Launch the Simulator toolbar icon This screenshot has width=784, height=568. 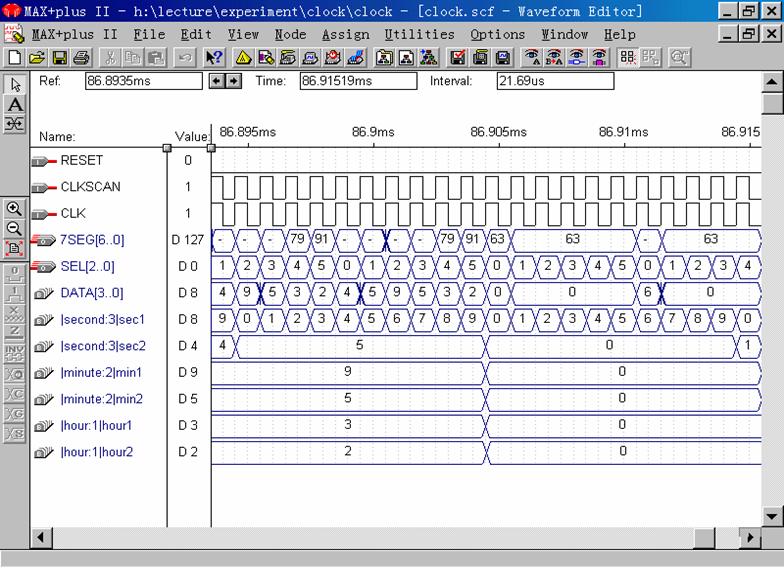(x=311, y=58)
